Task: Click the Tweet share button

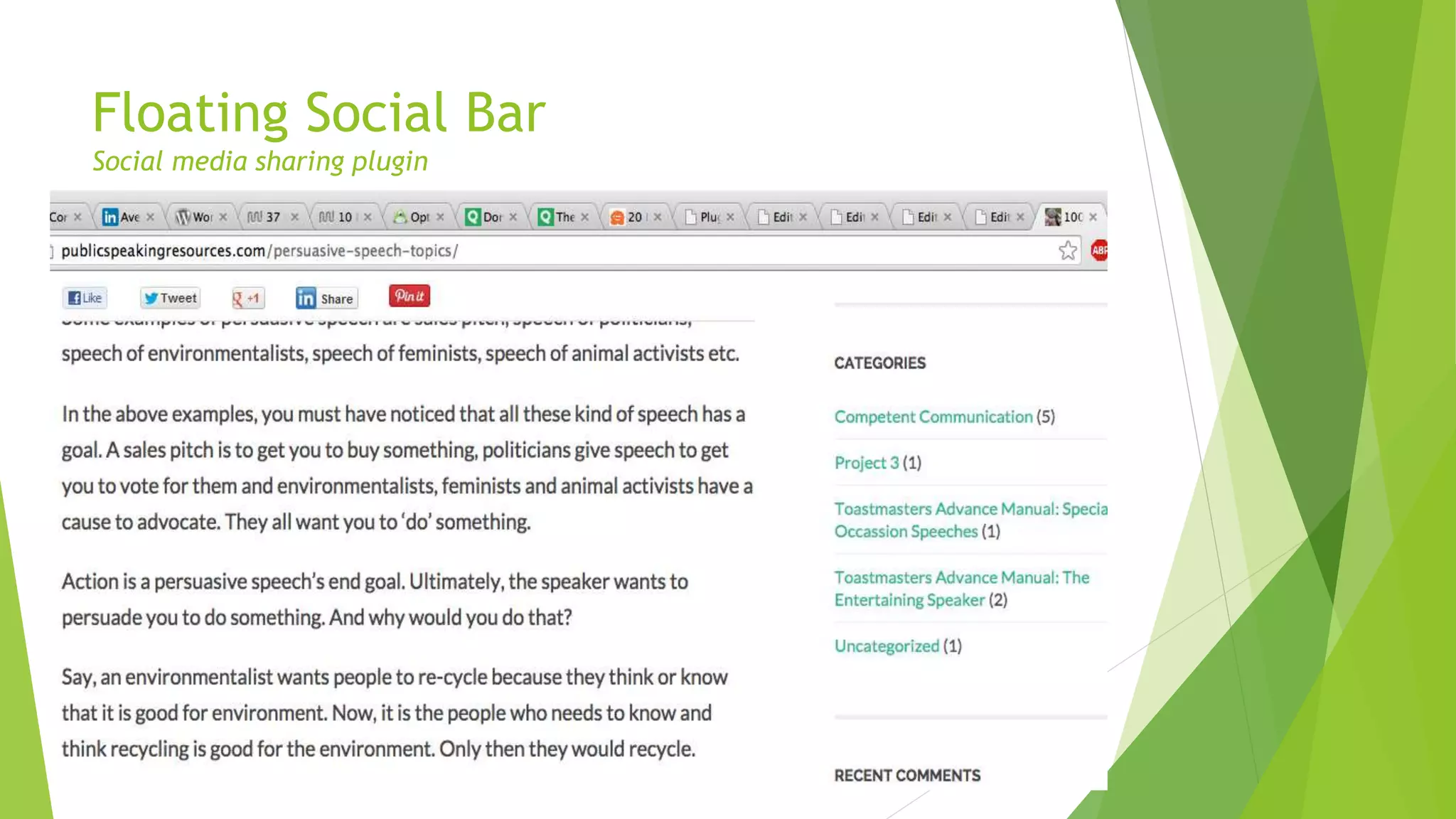Action: pyautogui.click(x=171, y=298)
